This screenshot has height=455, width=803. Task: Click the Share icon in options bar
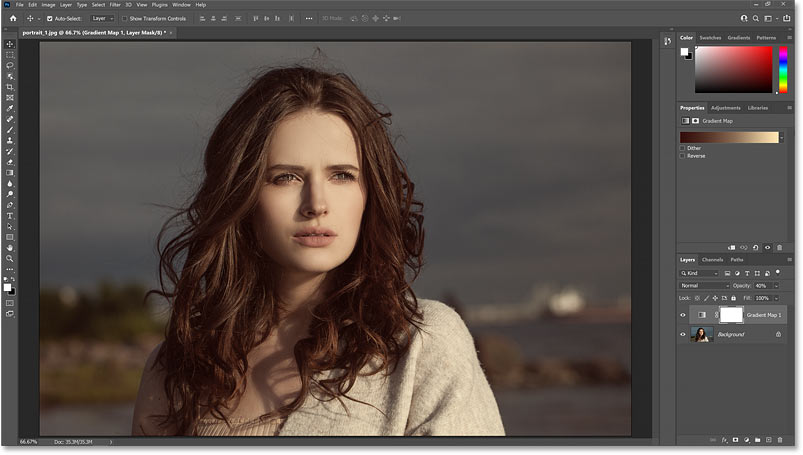point(787,18)
